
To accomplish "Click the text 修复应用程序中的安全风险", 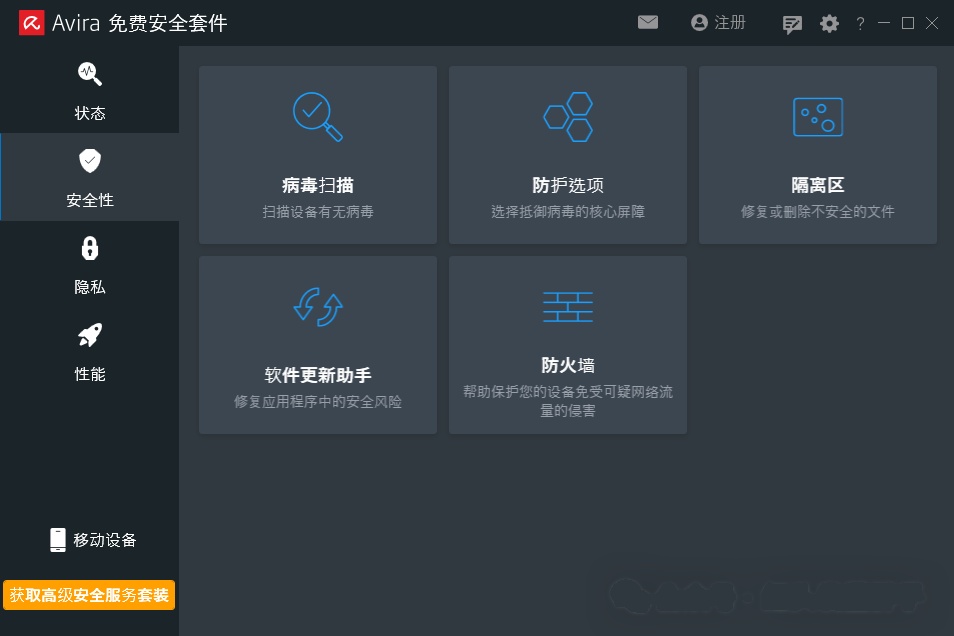I will click(318, 402).
